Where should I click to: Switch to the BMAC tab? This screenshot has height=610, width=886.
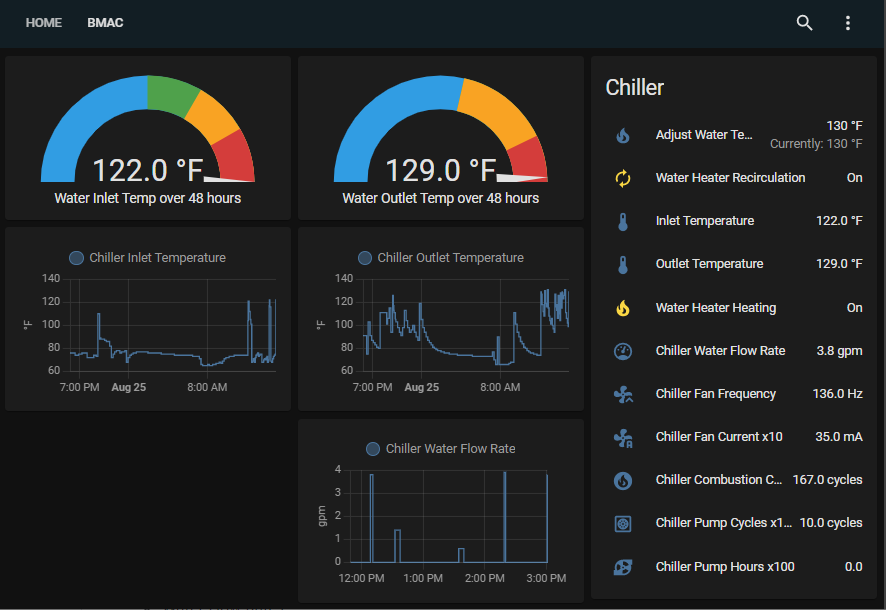coord(105,23)
